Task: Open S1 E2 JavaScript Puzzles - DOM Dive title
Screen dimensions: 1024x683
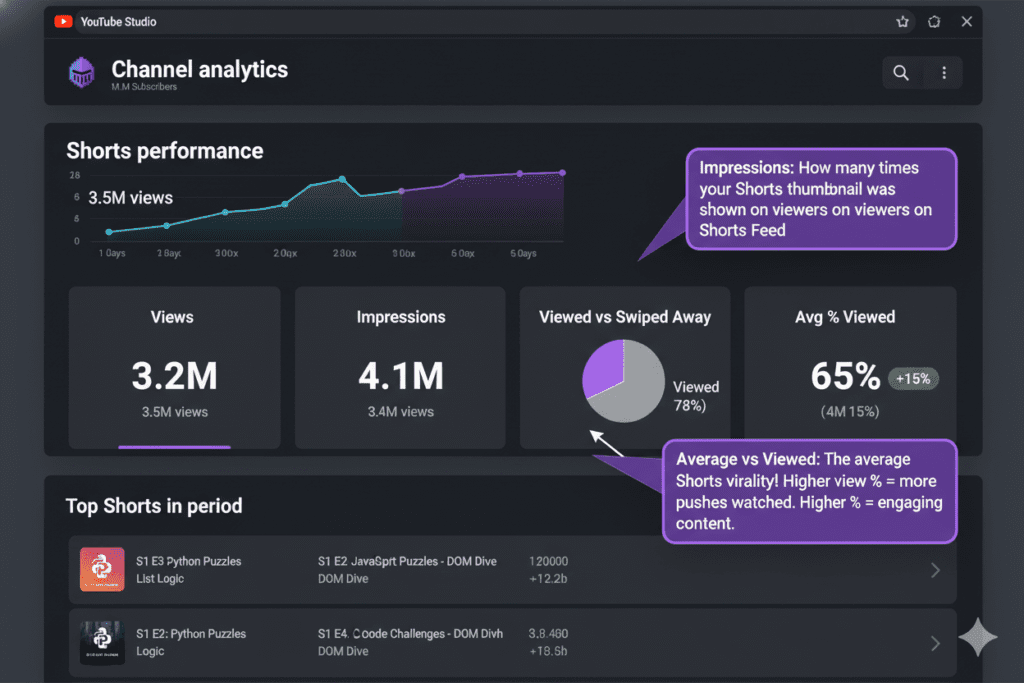Action: click(x=407, y=561)
